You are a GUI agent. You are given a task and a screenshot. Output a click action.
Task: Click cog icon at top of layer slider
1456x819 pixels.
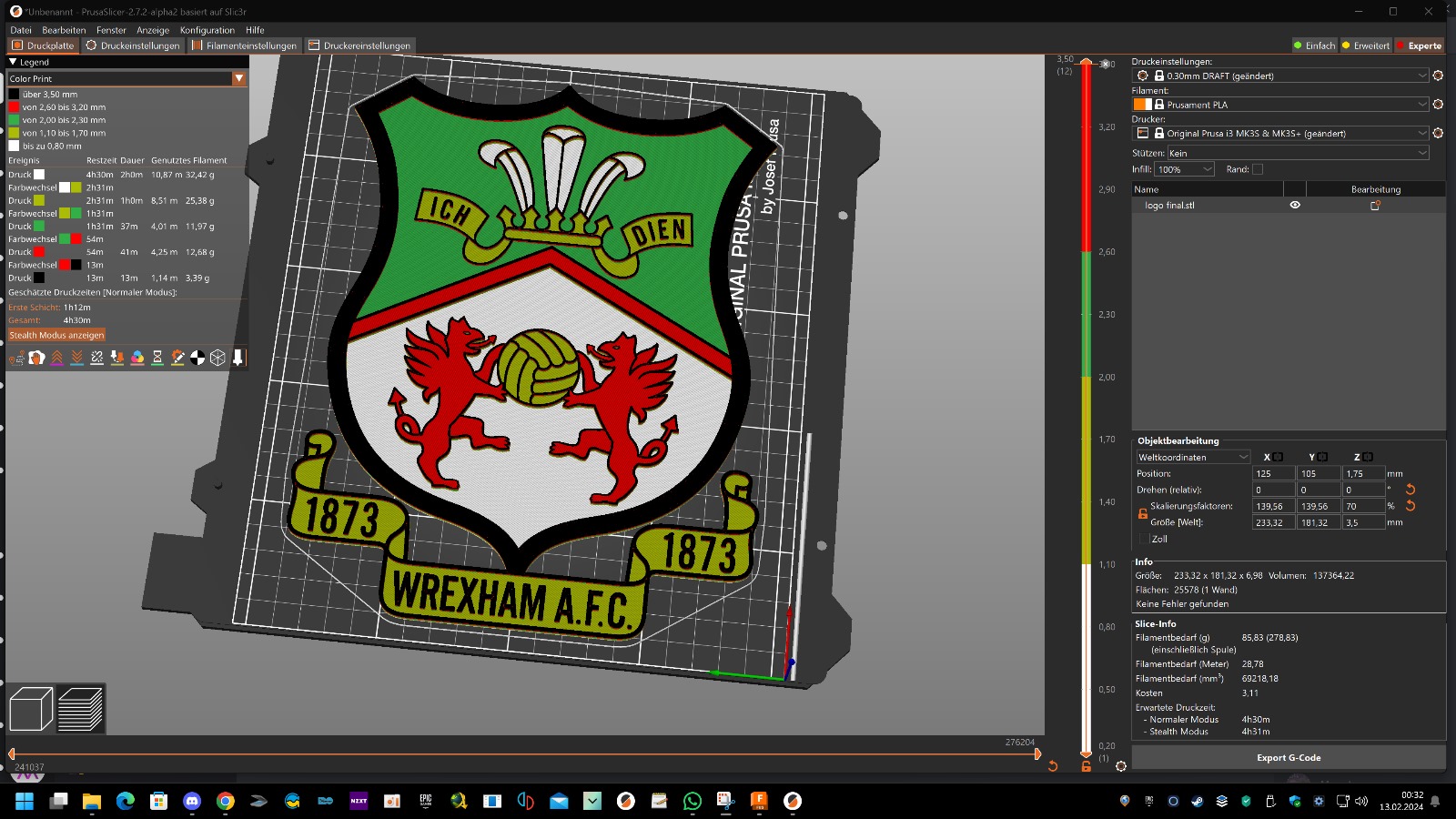pyautogui.click(x=1106, y=65)
